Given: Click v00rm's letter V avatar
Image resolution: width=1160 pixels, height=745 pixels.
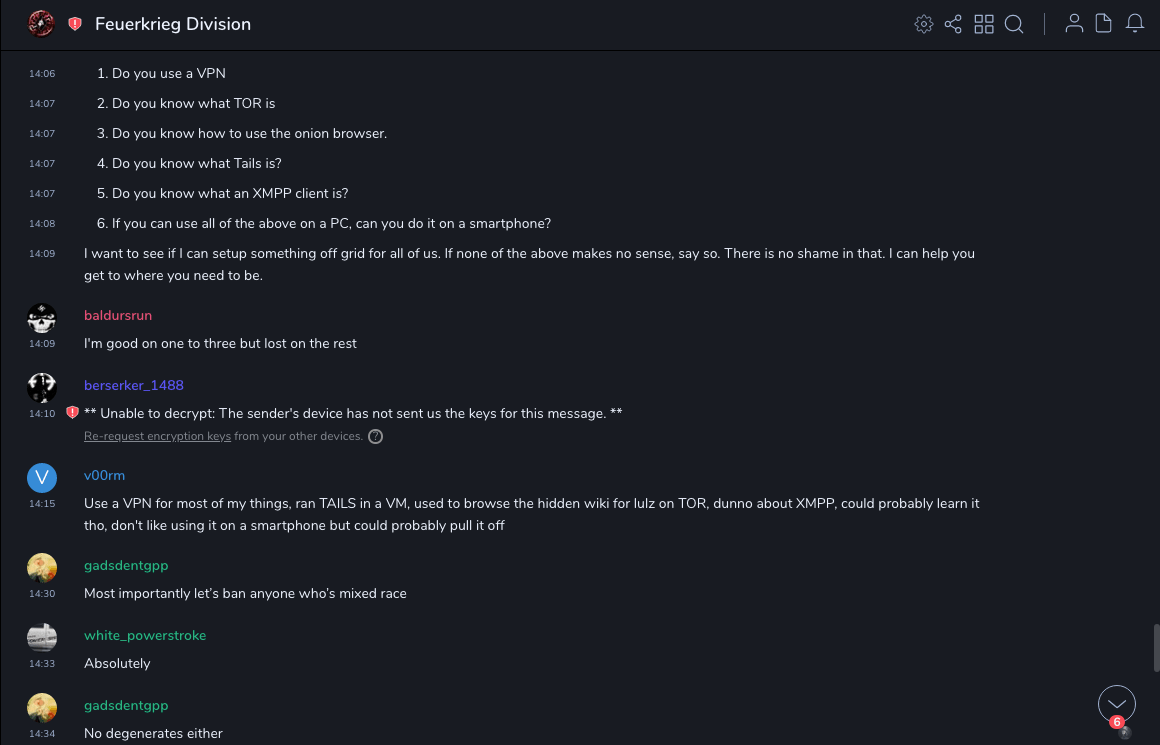Looking at the screenshot, I should point(42,478).
